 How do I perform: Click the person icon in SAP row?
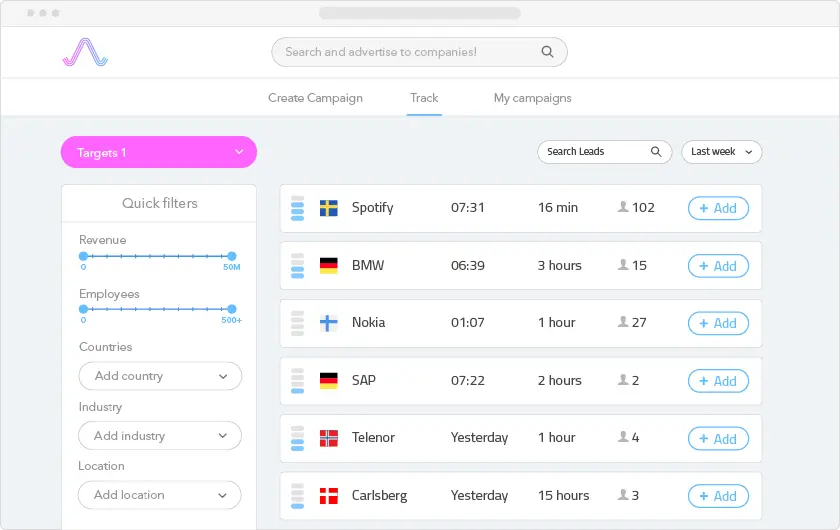click(622, 379)
